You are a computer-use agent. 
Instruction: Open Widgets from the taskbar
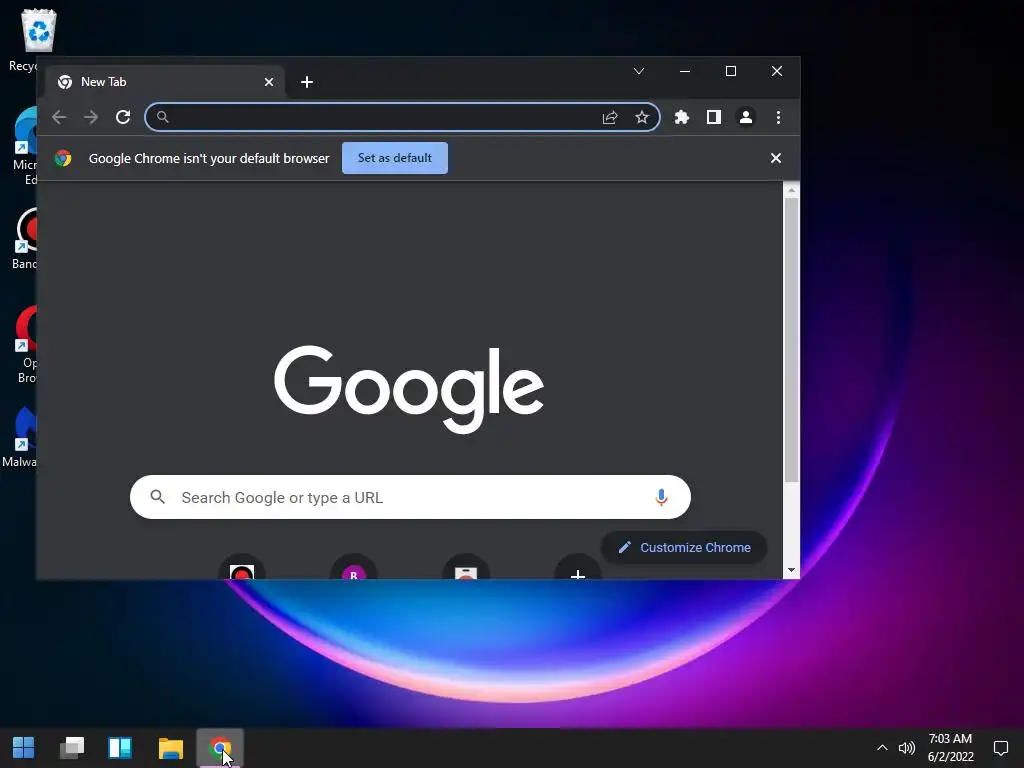[x=120, y=748]
